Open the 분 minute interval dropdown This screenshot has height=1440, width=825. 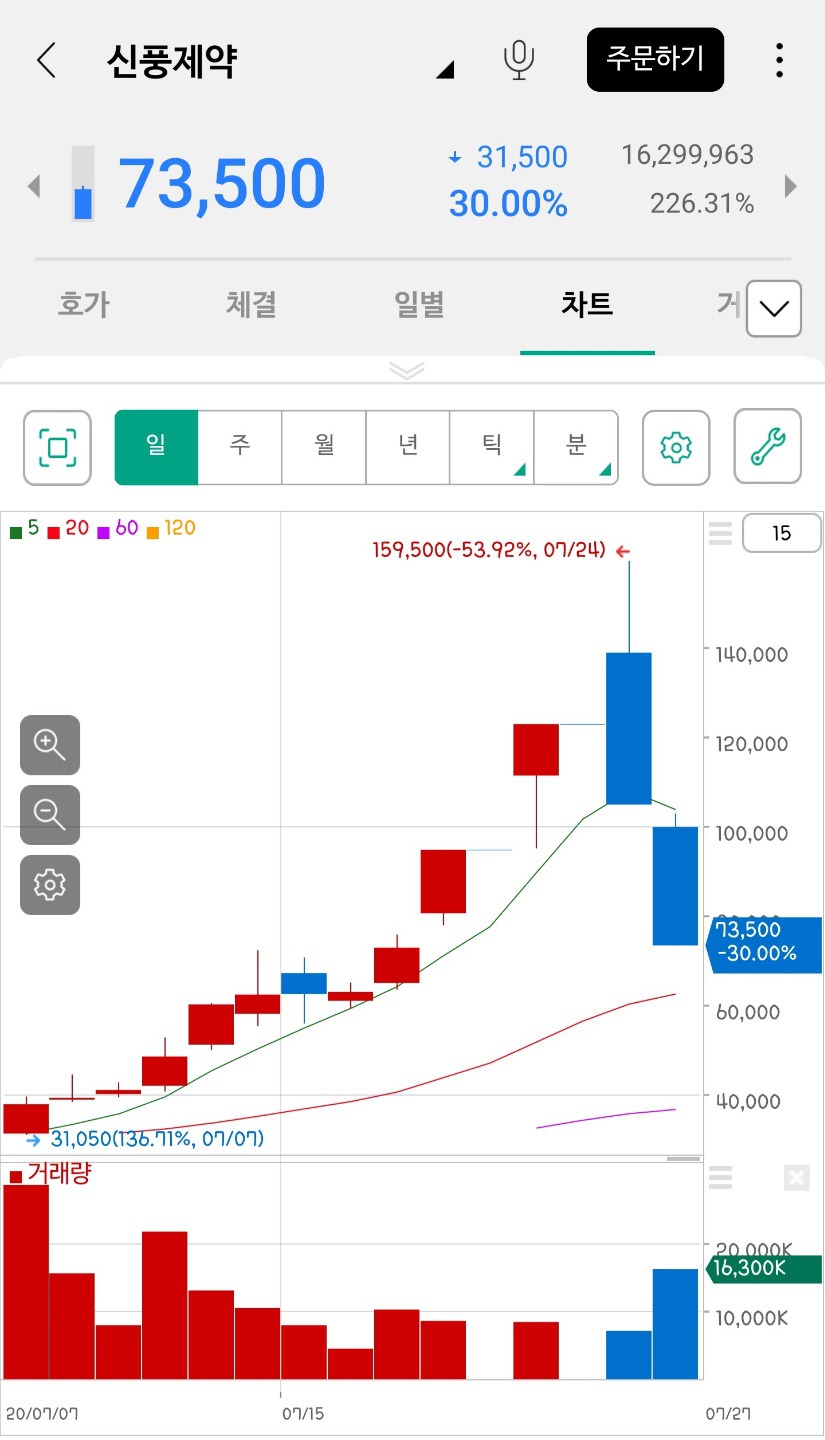[x=576, y=447]
